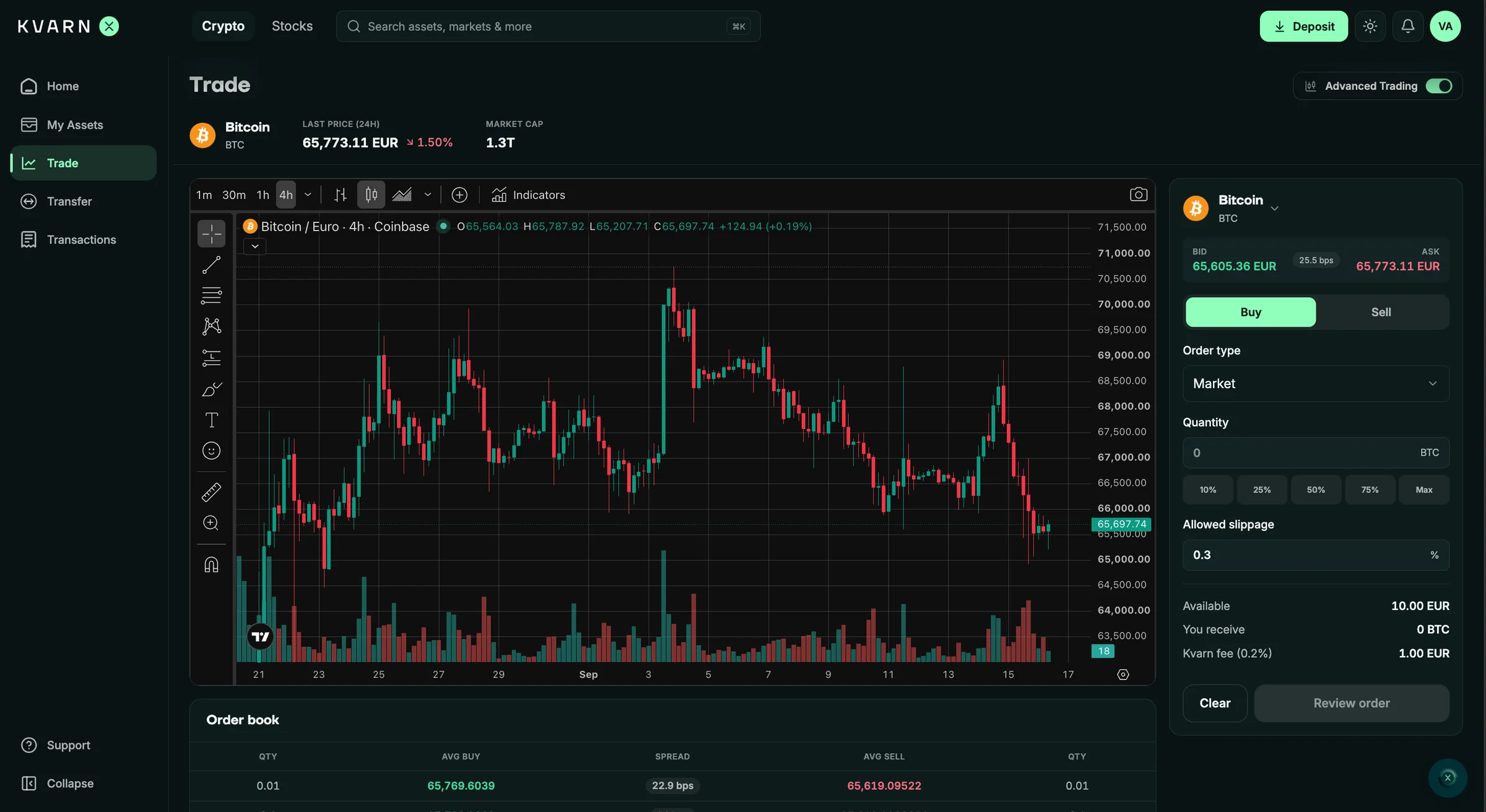Viewport: 1486px width, 812px height.
Task: Activate the zoom-in chart tool
Action: click(x=211, y=523)
